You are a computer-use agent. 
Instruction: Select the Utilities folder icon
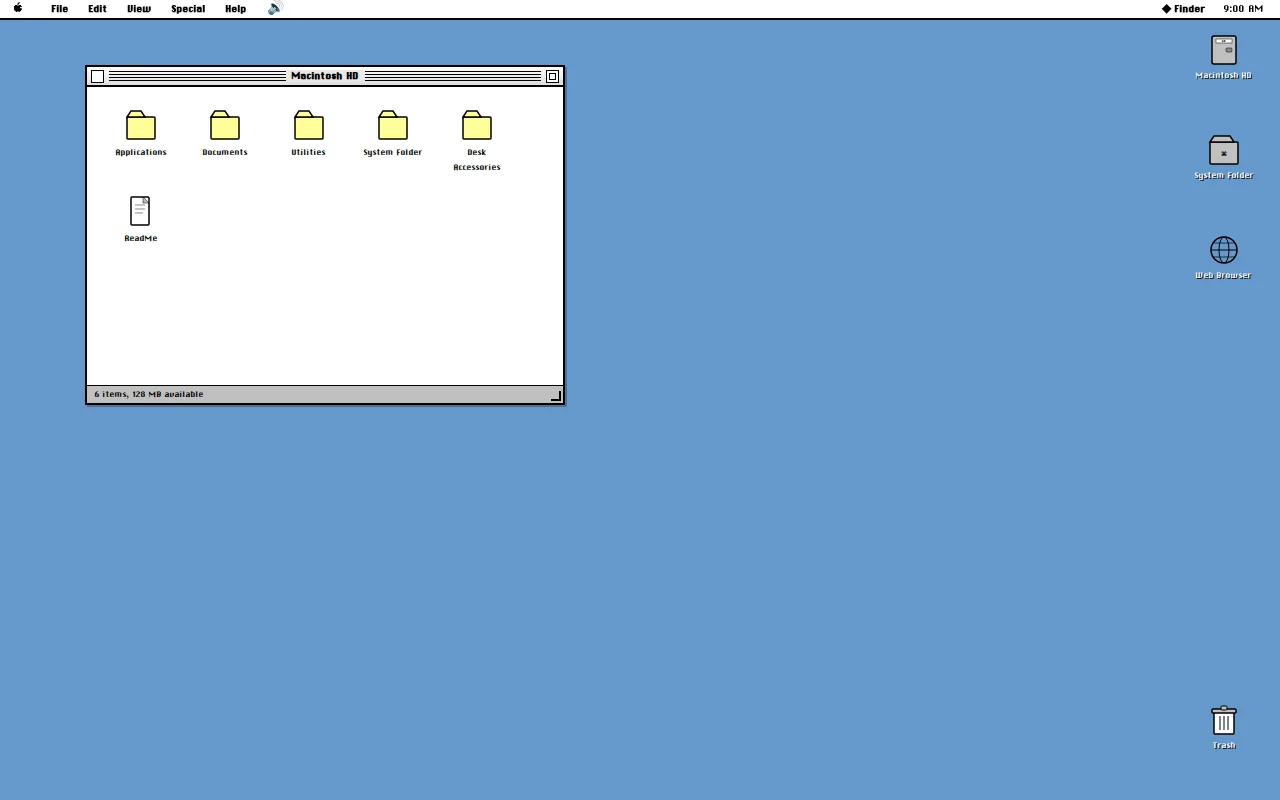click(309, 125)
